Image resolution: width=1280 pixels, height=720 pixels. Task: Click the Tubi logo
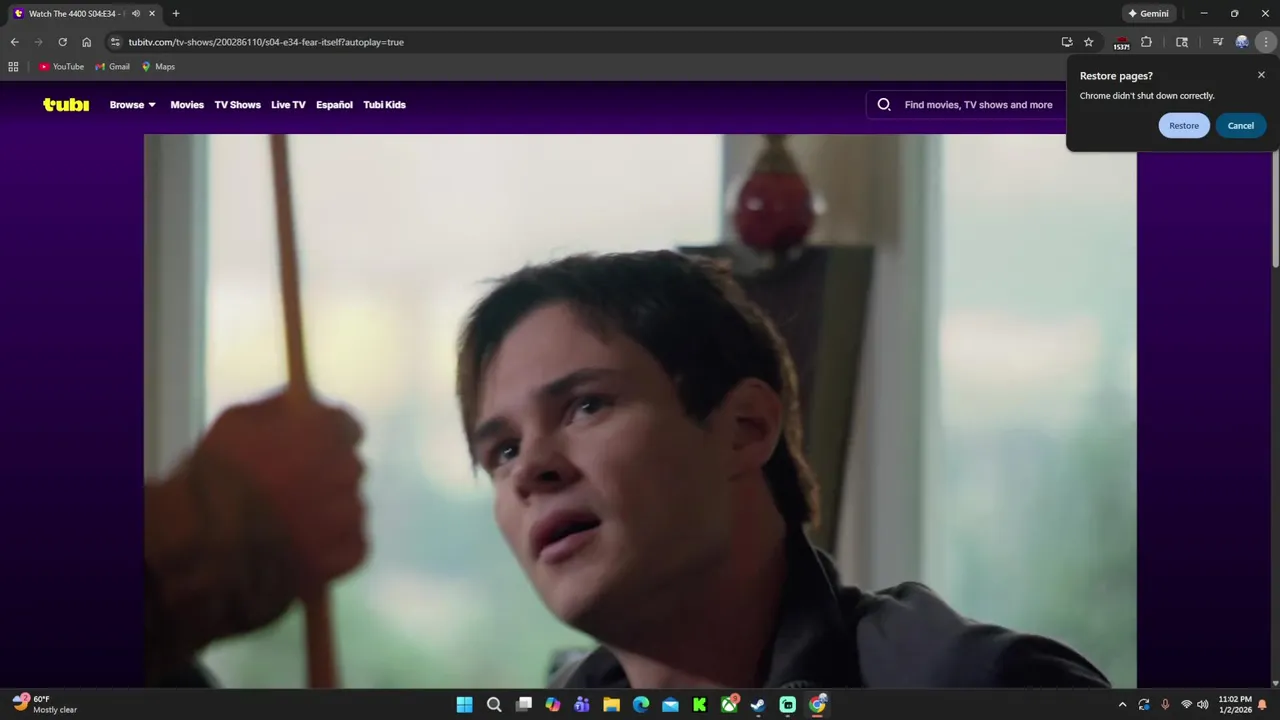coord(66,104)
